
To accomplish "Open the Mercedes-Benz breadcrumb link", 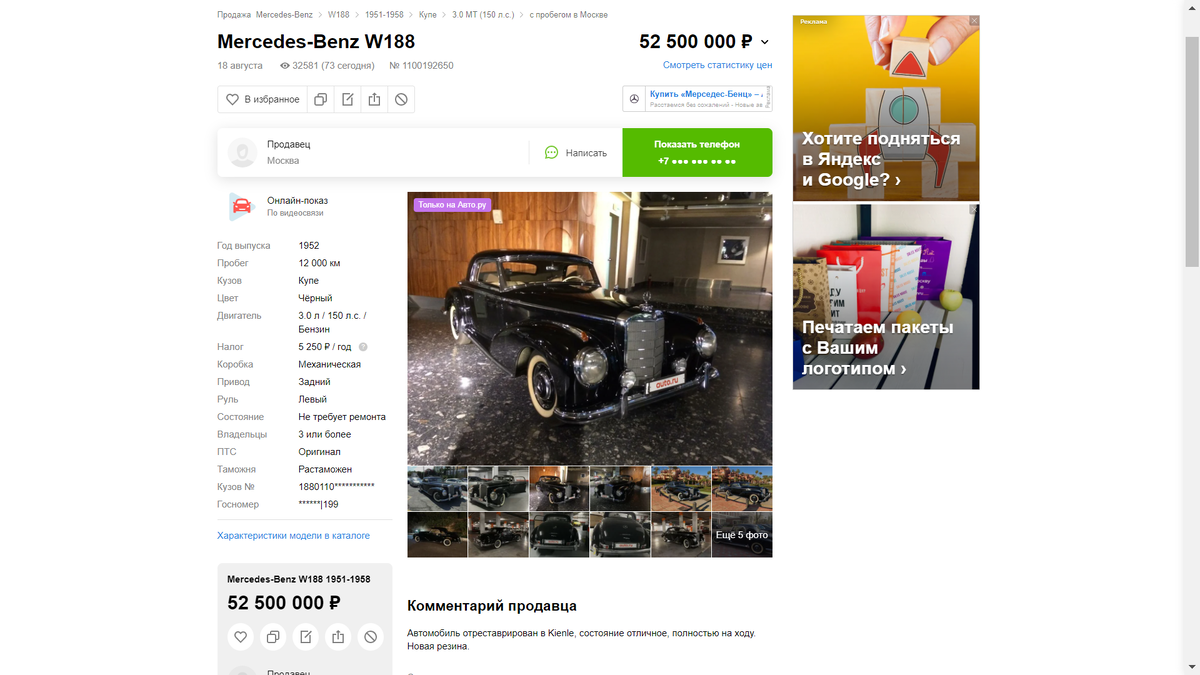I will coord(284,15).
